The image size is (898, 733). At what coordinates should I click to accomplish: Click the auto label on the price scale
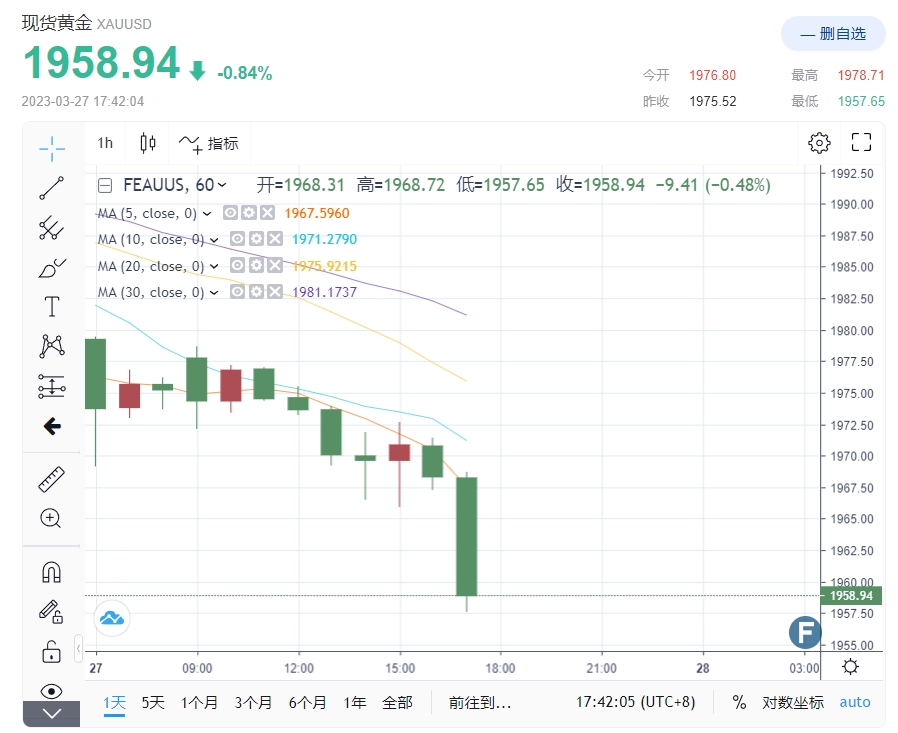tap(855, 703)
